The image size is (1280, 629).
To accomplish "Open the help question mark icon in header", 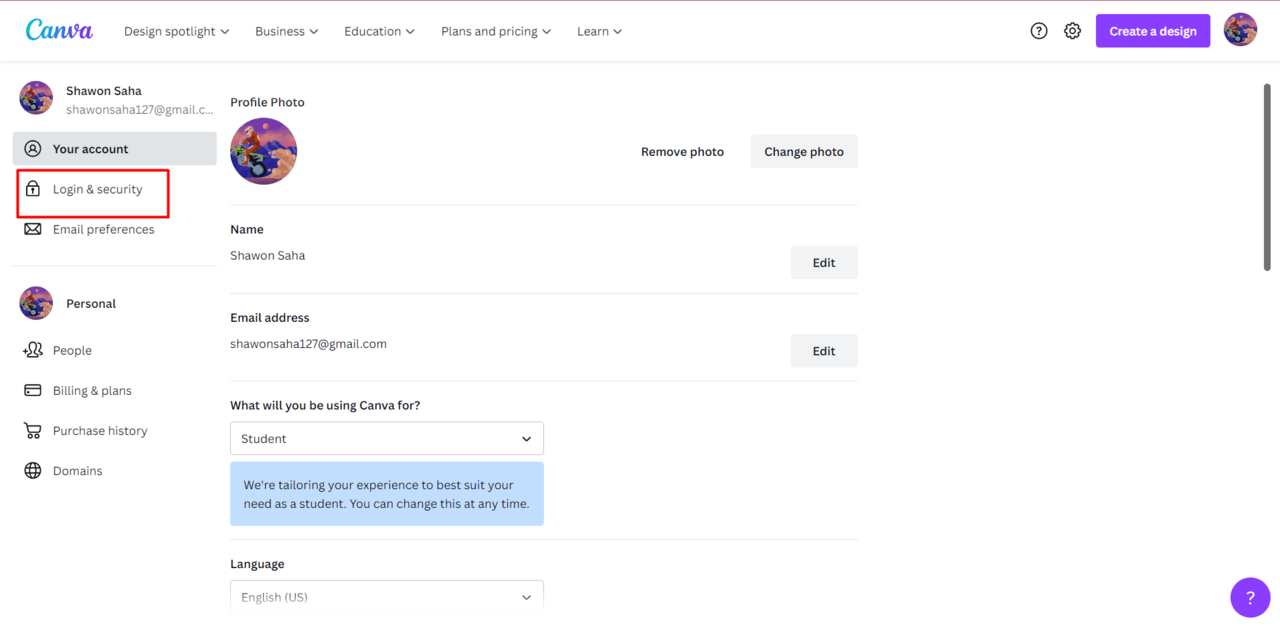I will click(1039, 31).
